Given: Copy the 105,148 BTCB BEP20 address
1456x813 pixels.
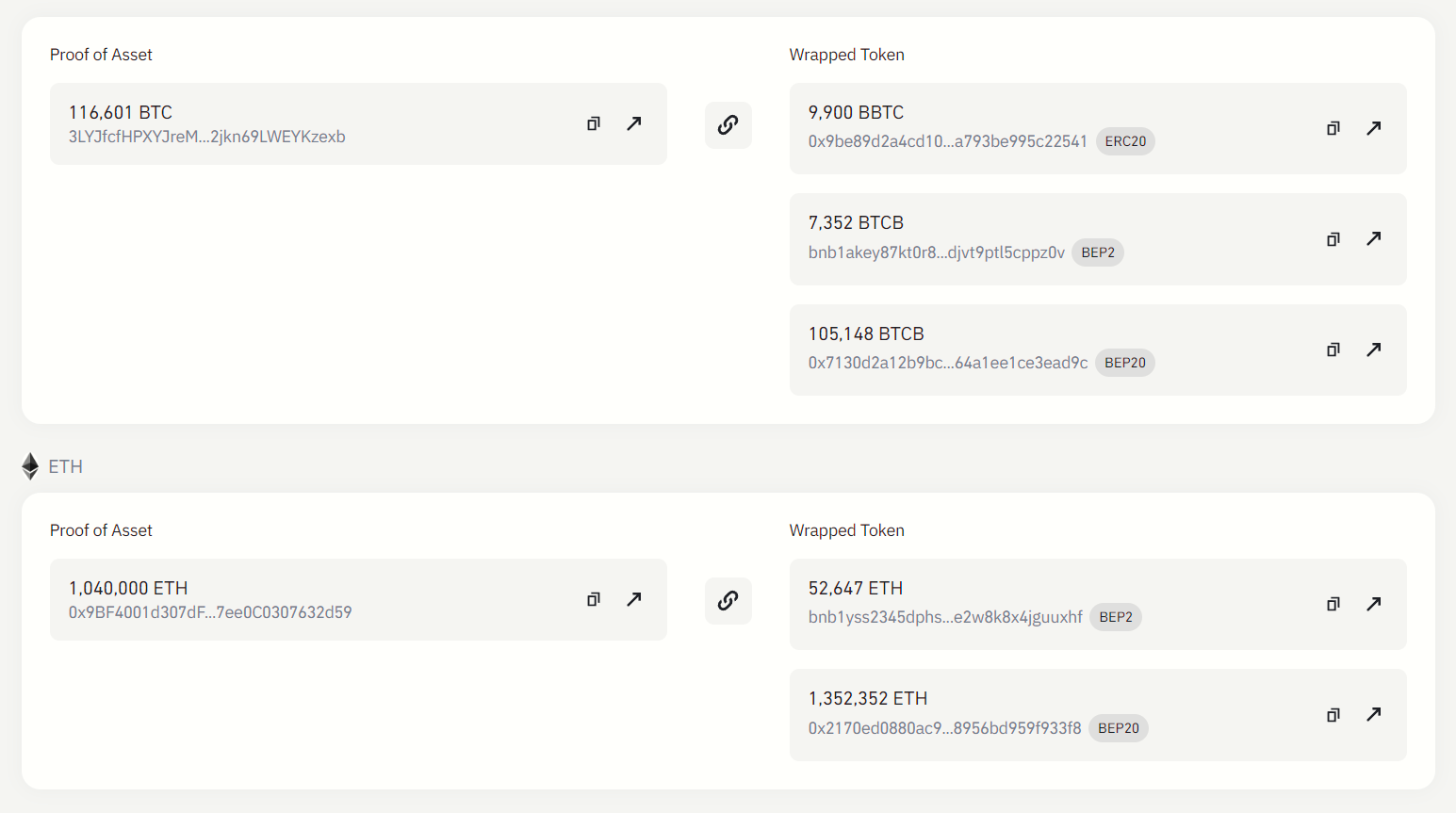Looking at the screenshot, I should point(1333,350).
